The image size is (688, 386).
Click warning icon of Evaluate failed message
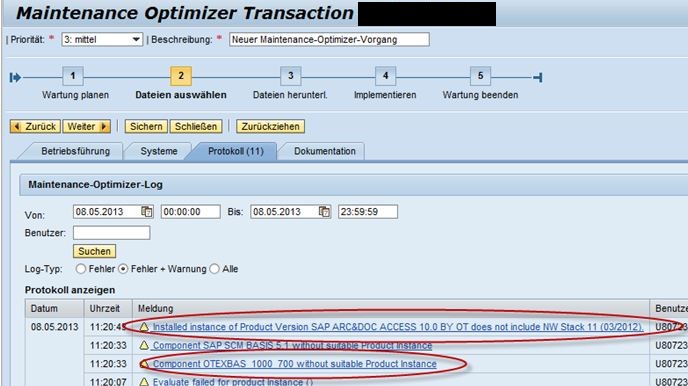144,381
